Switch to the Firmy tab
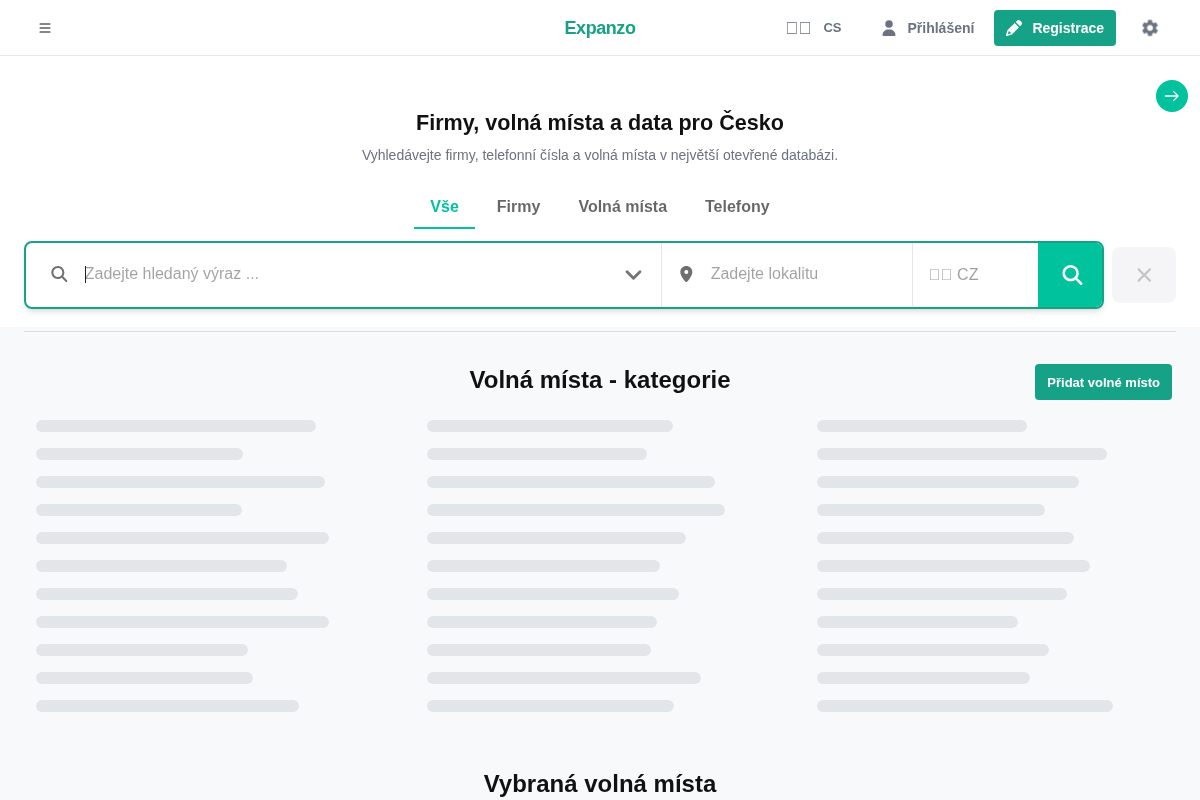This screenshot has width=1200, height=800. [x=518, y=207]
